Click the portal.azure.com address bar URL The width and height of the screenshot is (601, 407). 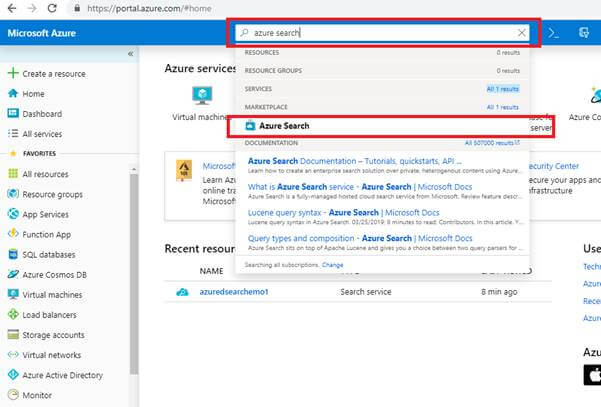tap(149, 8)
